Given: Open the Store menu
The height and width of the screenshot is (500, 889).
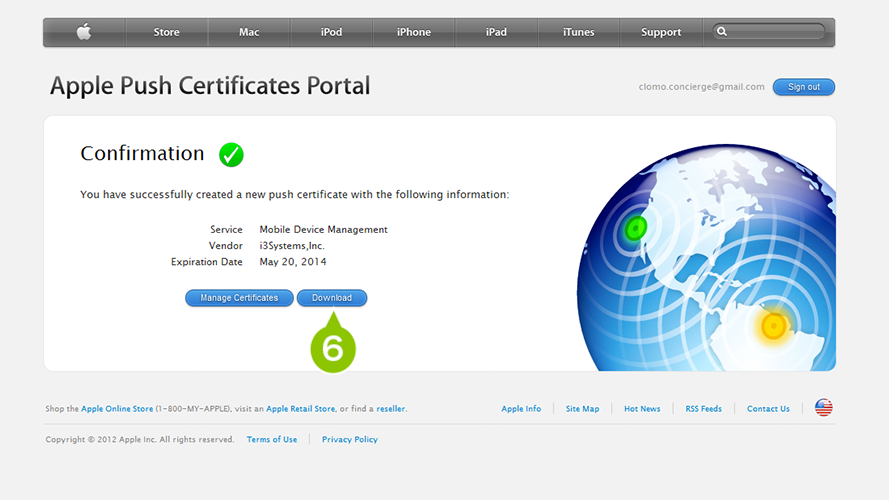Looking at the screenshot, I should point(167,32).
